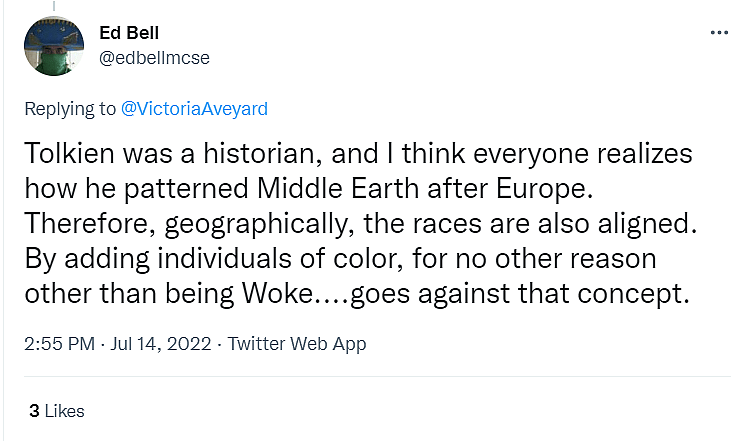
Task: Click the "Replying to" label
Action: 68,109
